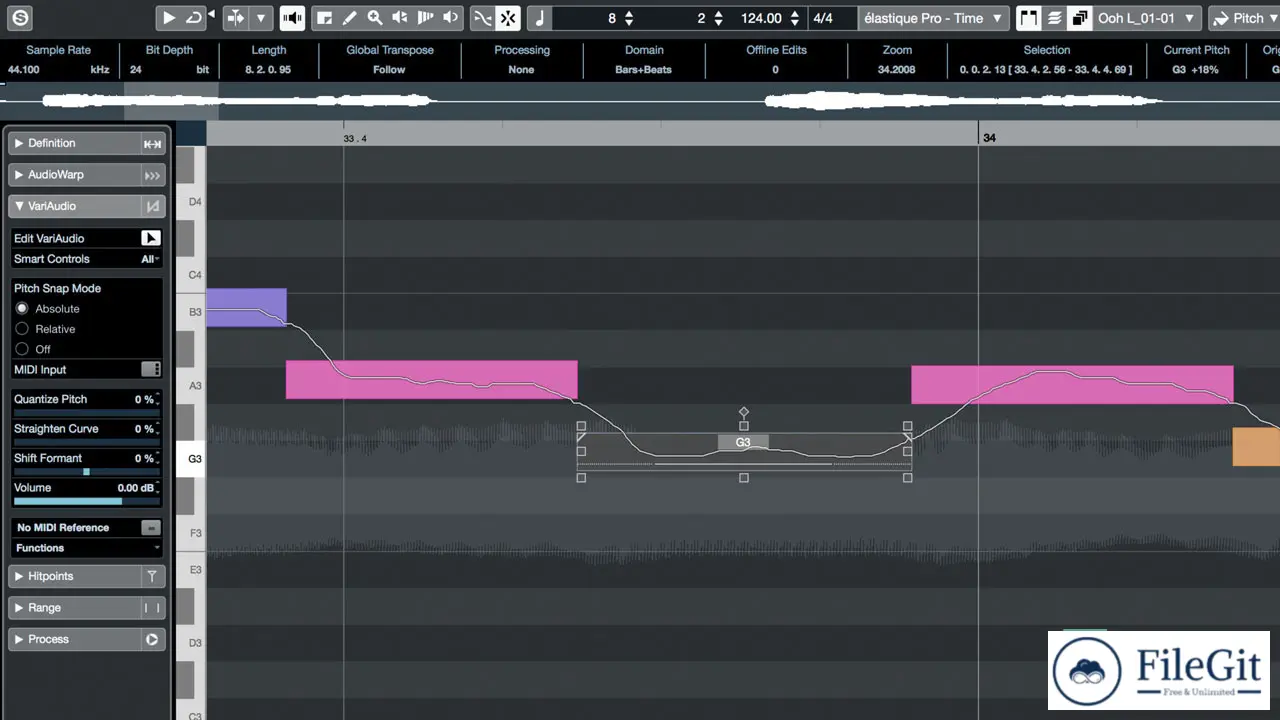Select Relative pitch snap mode
The height and width of the screenshot is (720, 1280).
(x=22, y=328)
